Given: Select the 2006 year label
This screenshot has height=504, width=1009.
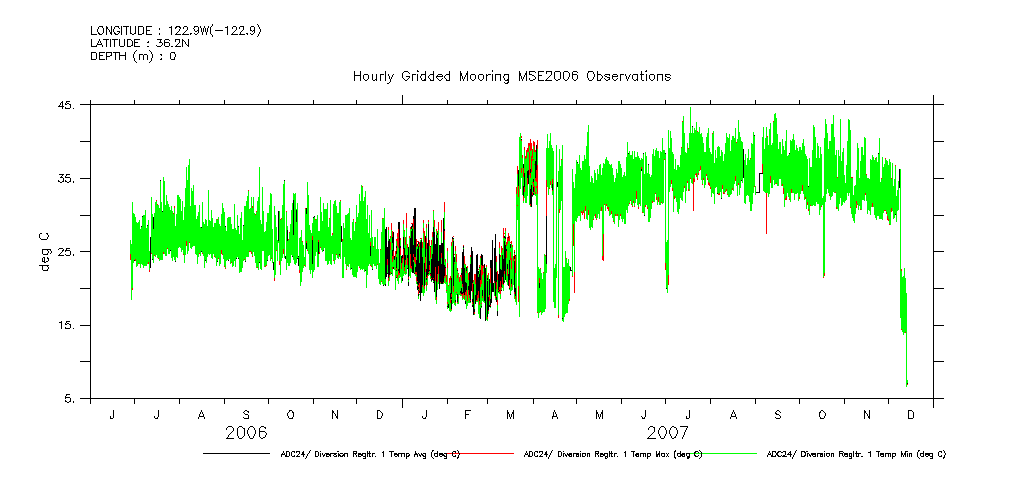Looking at the screenshot, I should pos(246,433).
